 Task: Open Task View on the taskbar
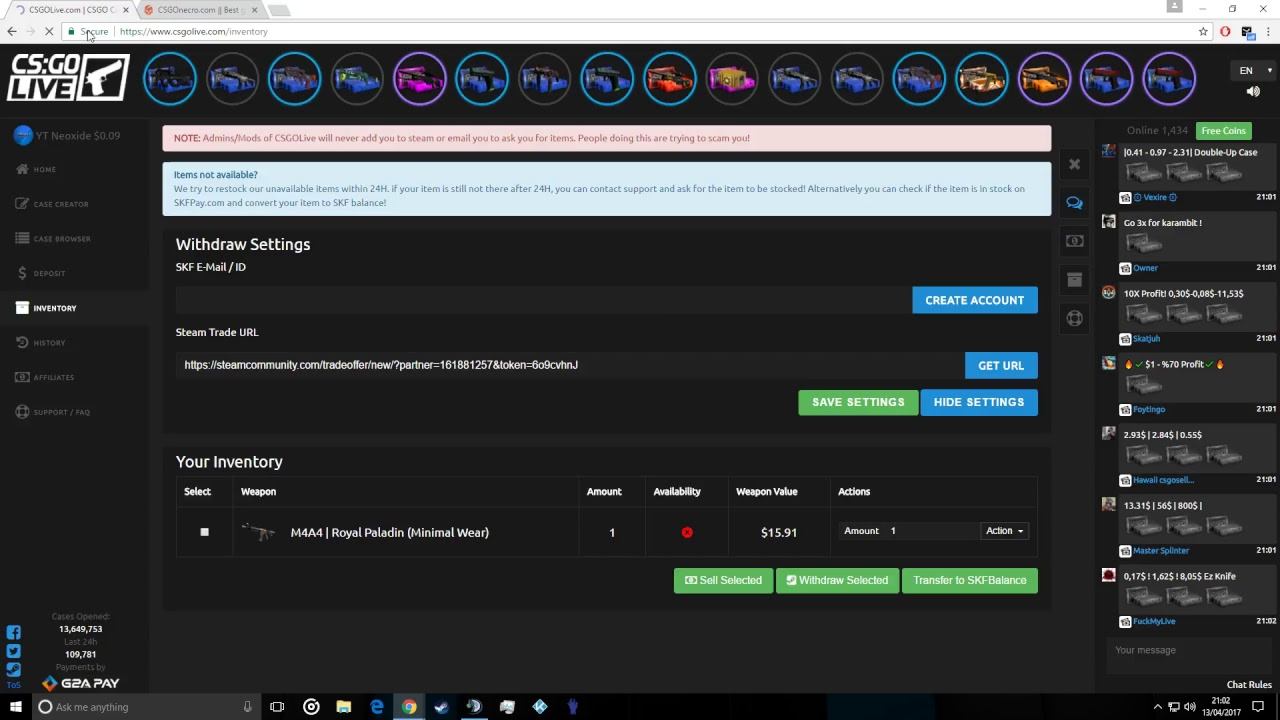tap(277, 707)
